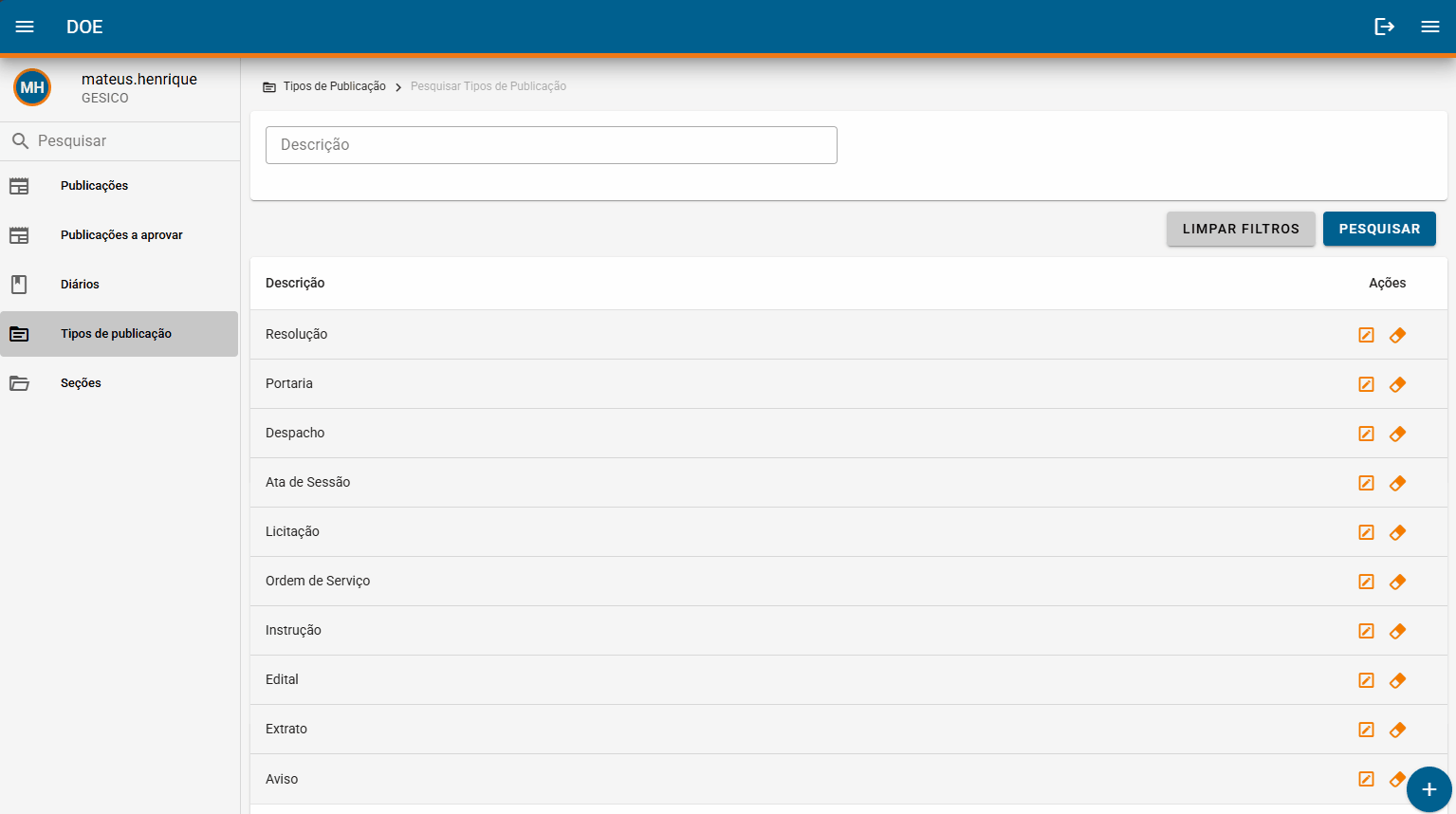
Task: Select the Aviso description text
Action: coord(282,779)
